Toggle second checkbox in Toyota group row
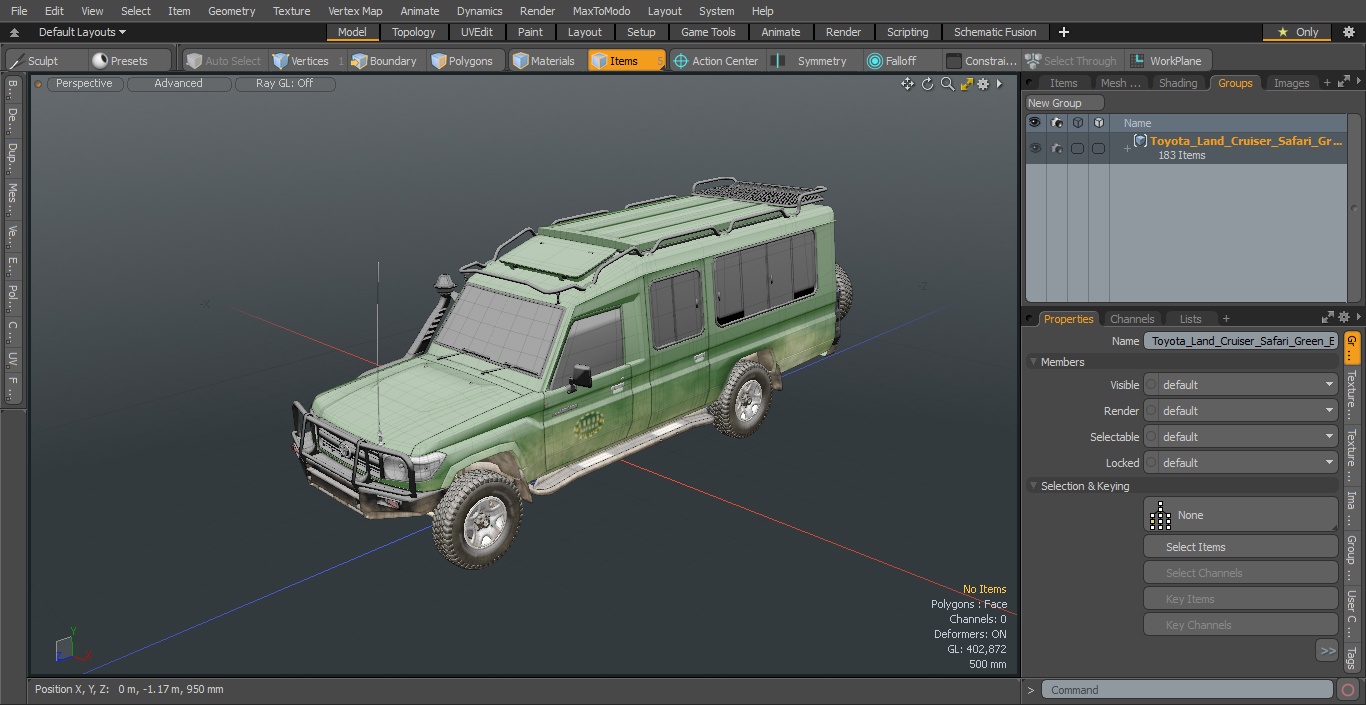 (1098, 148)
